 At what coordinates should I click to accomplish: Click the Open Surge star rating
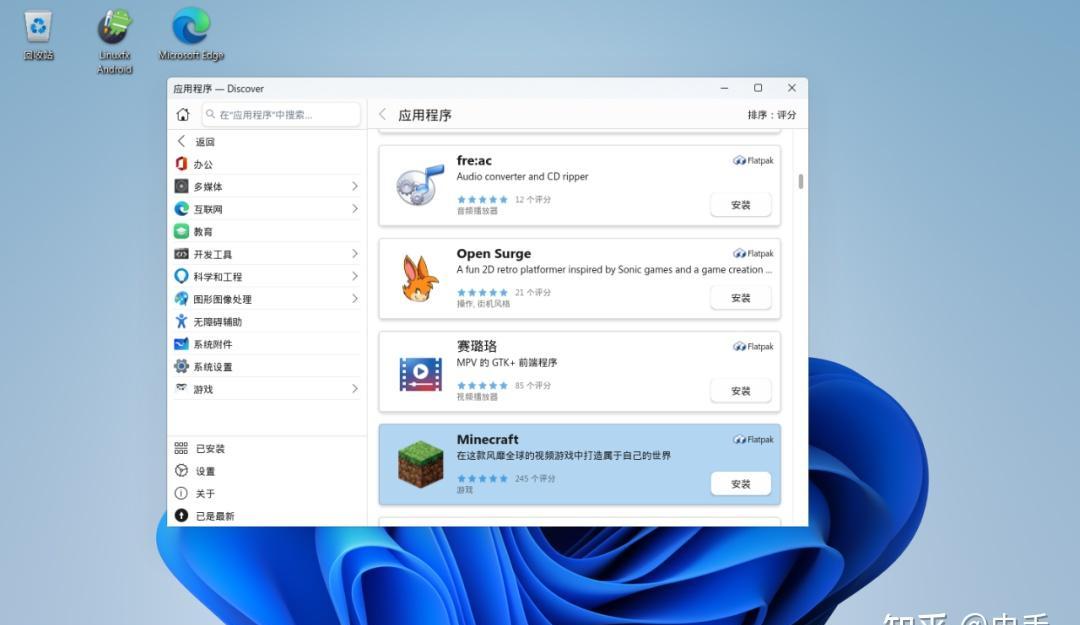coord(482,293)
